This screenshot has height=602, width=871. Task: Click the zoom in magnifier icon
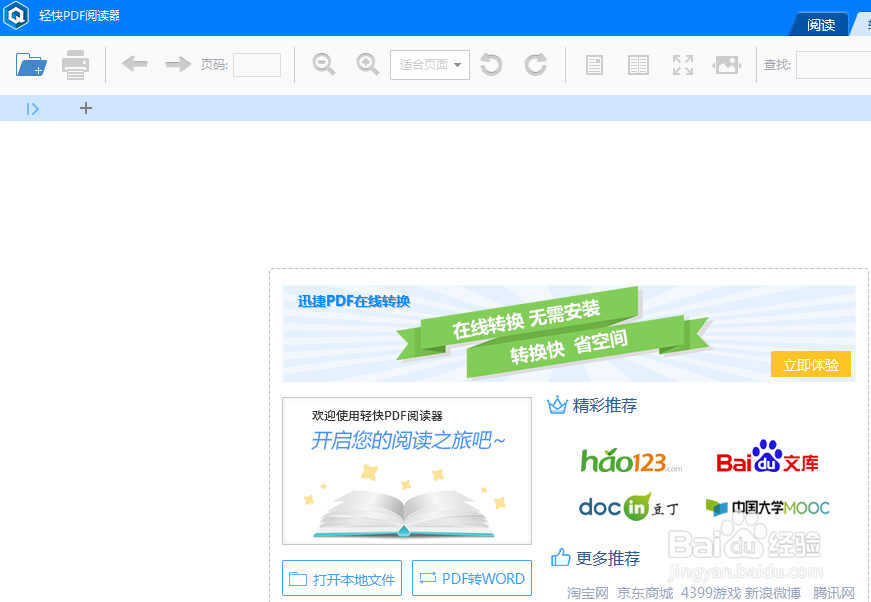(368, 64)
